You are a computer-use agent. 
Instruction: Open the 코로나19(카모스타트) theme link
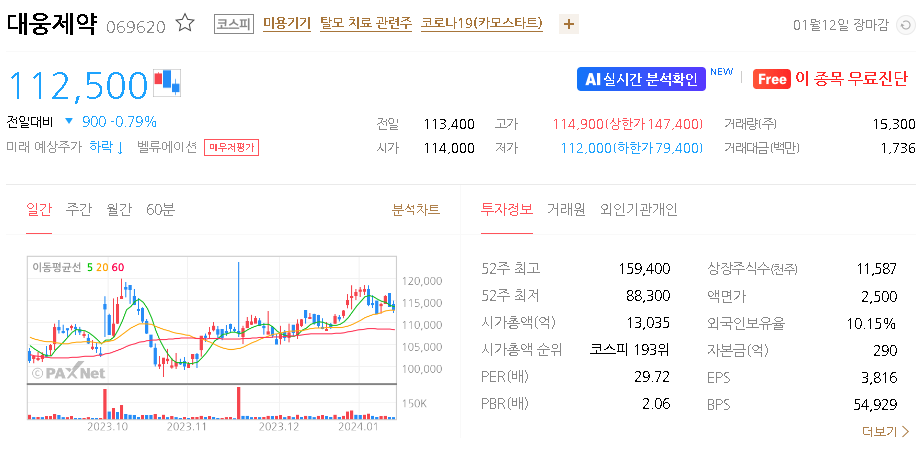(x=482, y=24)
